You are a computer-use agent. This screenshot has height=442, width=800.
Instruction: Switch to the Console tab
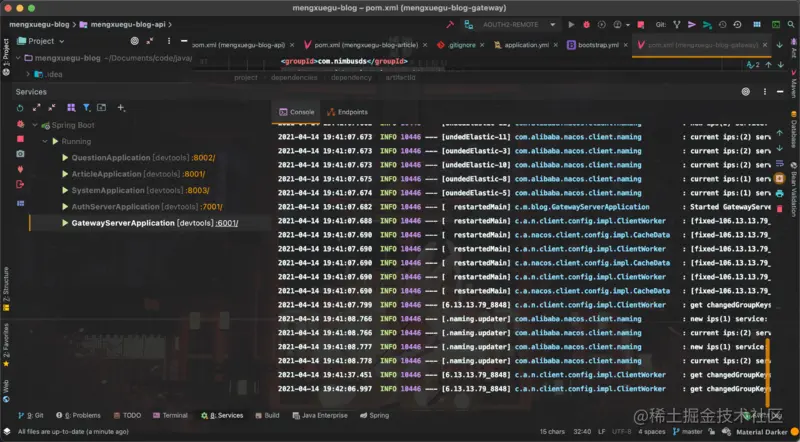(296, 112)
